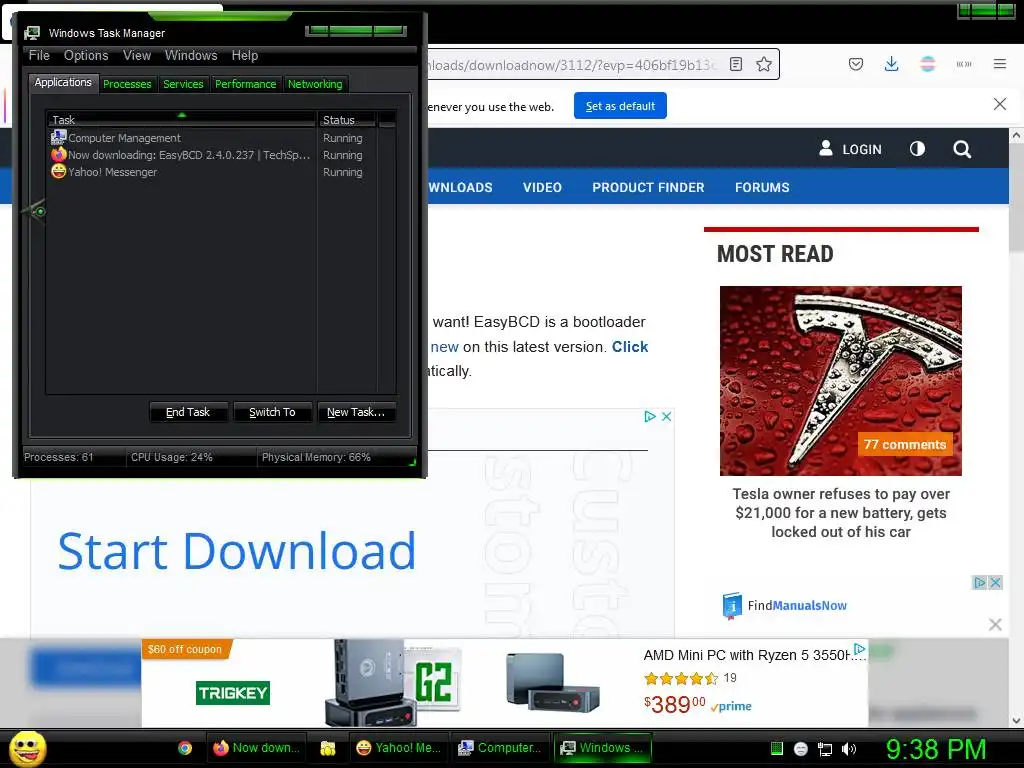Click the Switch To button
This screenshot has height=768, width=1024.
tap(272, 412)
